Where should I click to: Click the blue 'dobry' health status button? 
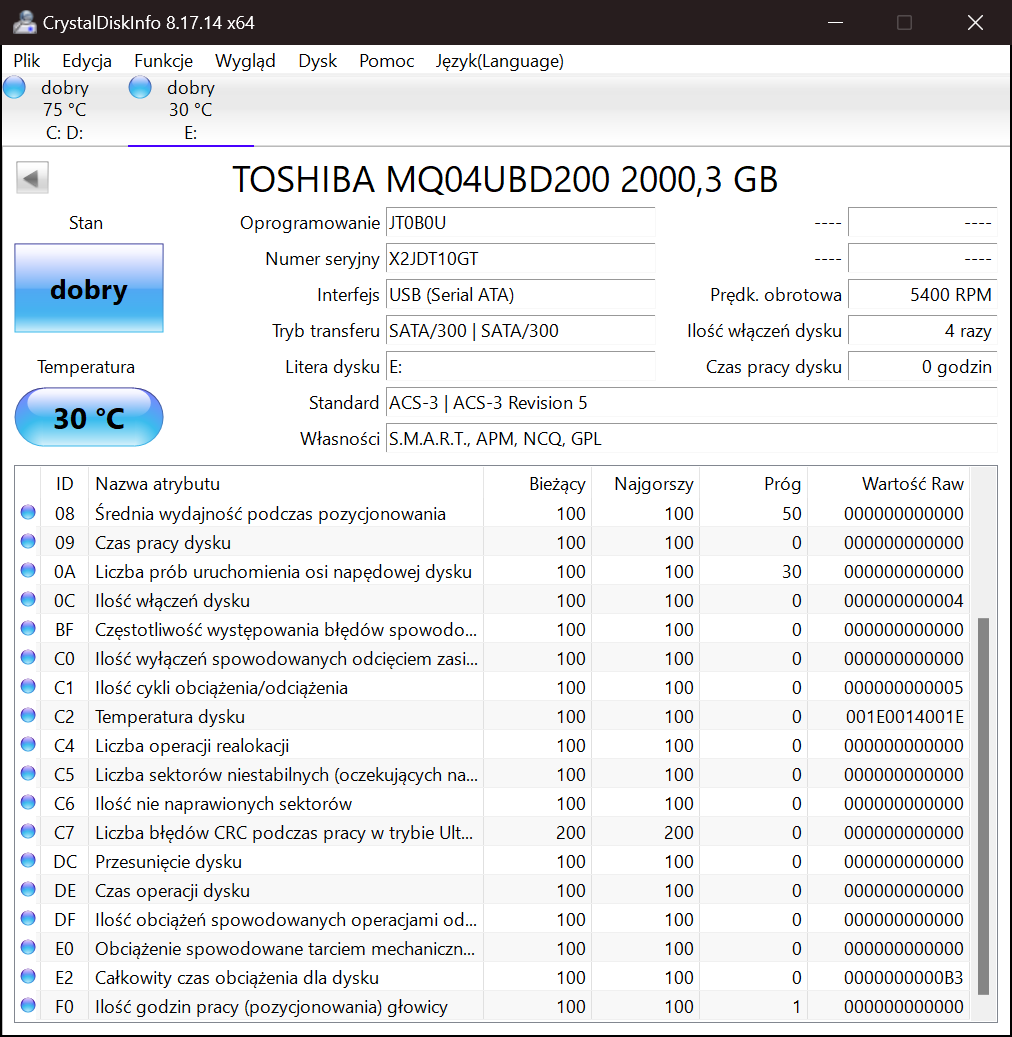tap(89, 288)
